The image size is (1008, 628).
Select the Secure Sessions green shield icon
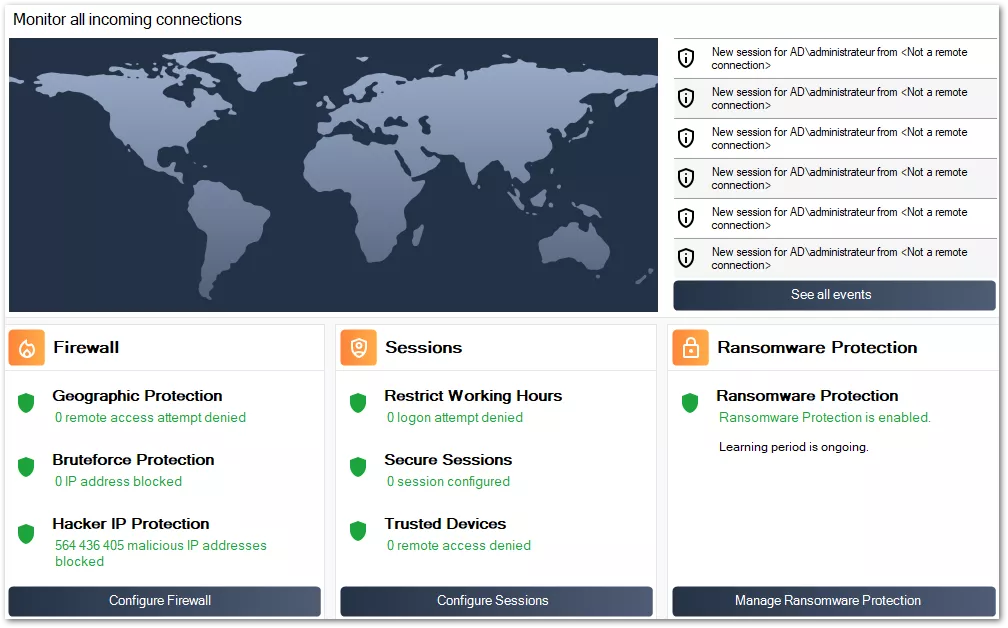(356, 468)
